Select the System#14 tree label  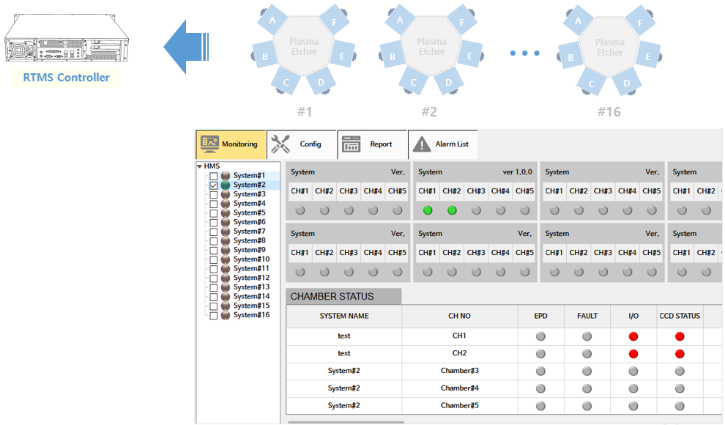tap(251, 296)
